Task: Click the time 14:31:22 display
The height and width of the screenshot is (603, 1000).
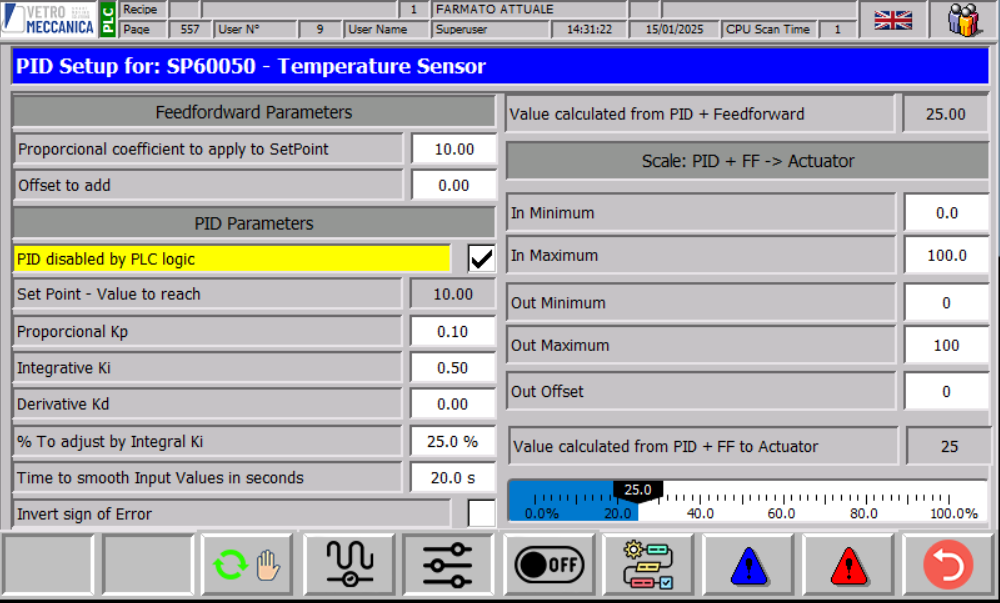Action: coord(589,29)
